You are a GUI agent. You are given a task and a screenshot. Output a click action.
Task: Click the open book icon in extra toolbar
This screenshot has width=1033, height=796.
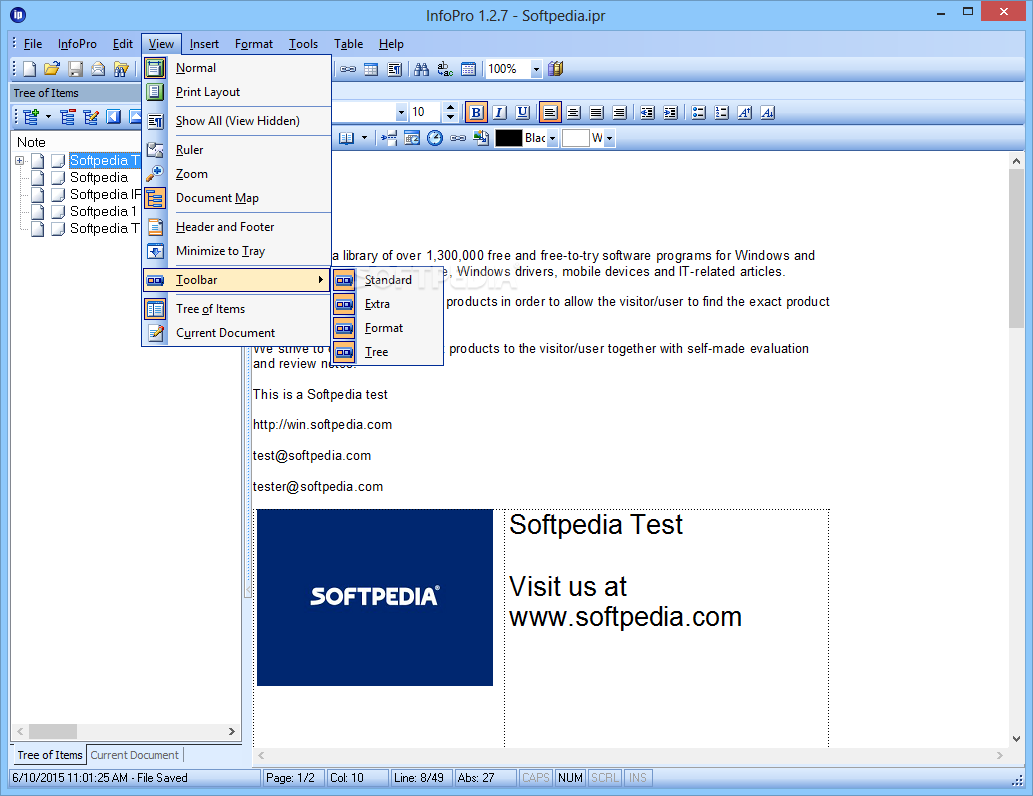pos(347,138)
